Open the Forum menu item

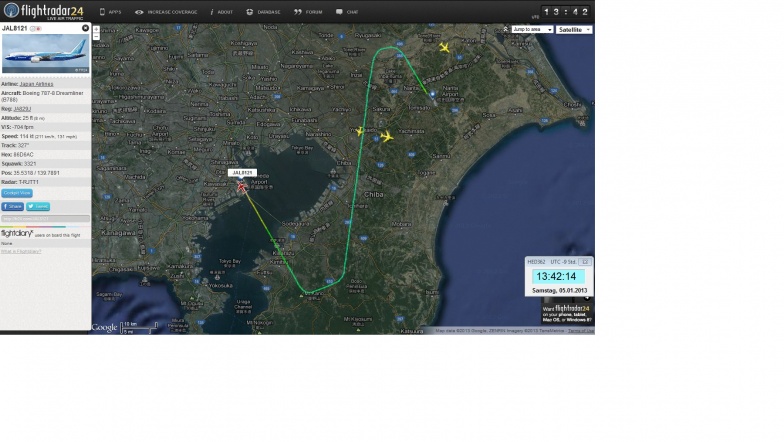coord(310,12)
